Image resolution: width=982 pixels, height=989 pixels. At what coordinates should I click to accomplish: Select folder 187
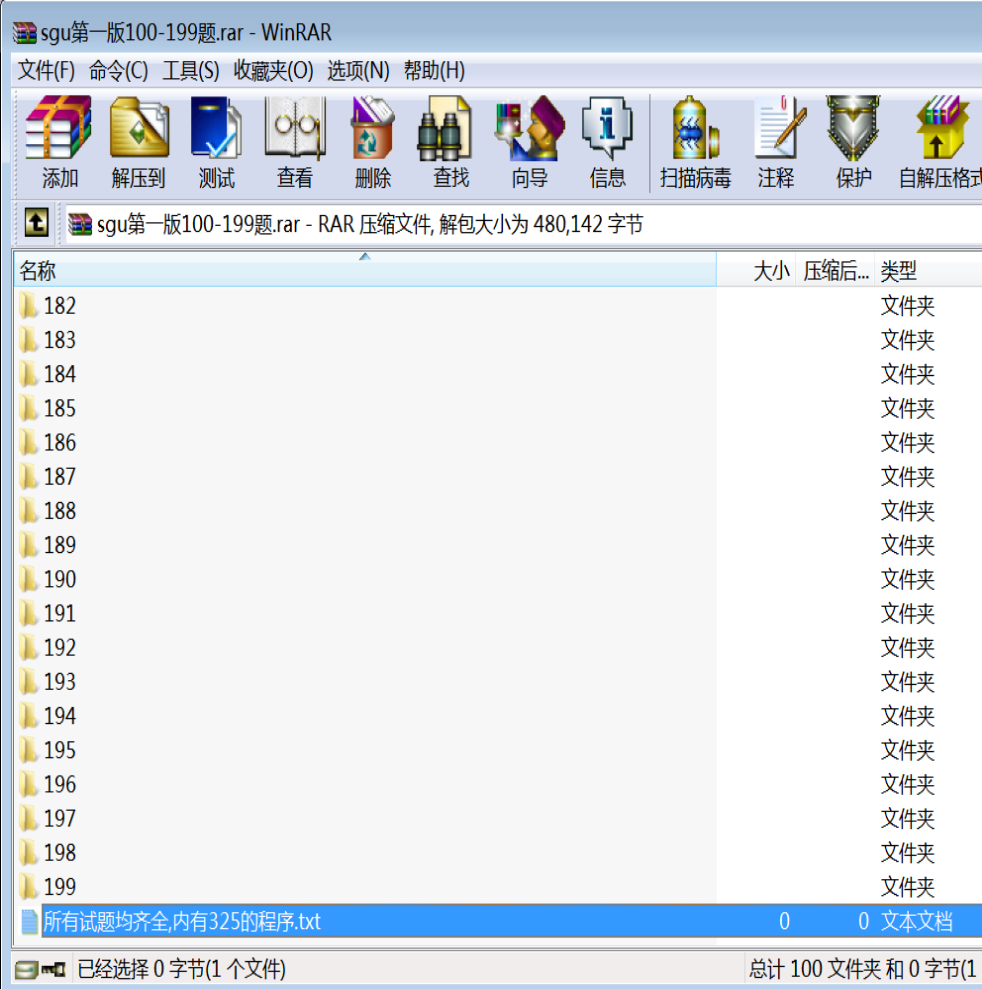click(x=60, y=477)
